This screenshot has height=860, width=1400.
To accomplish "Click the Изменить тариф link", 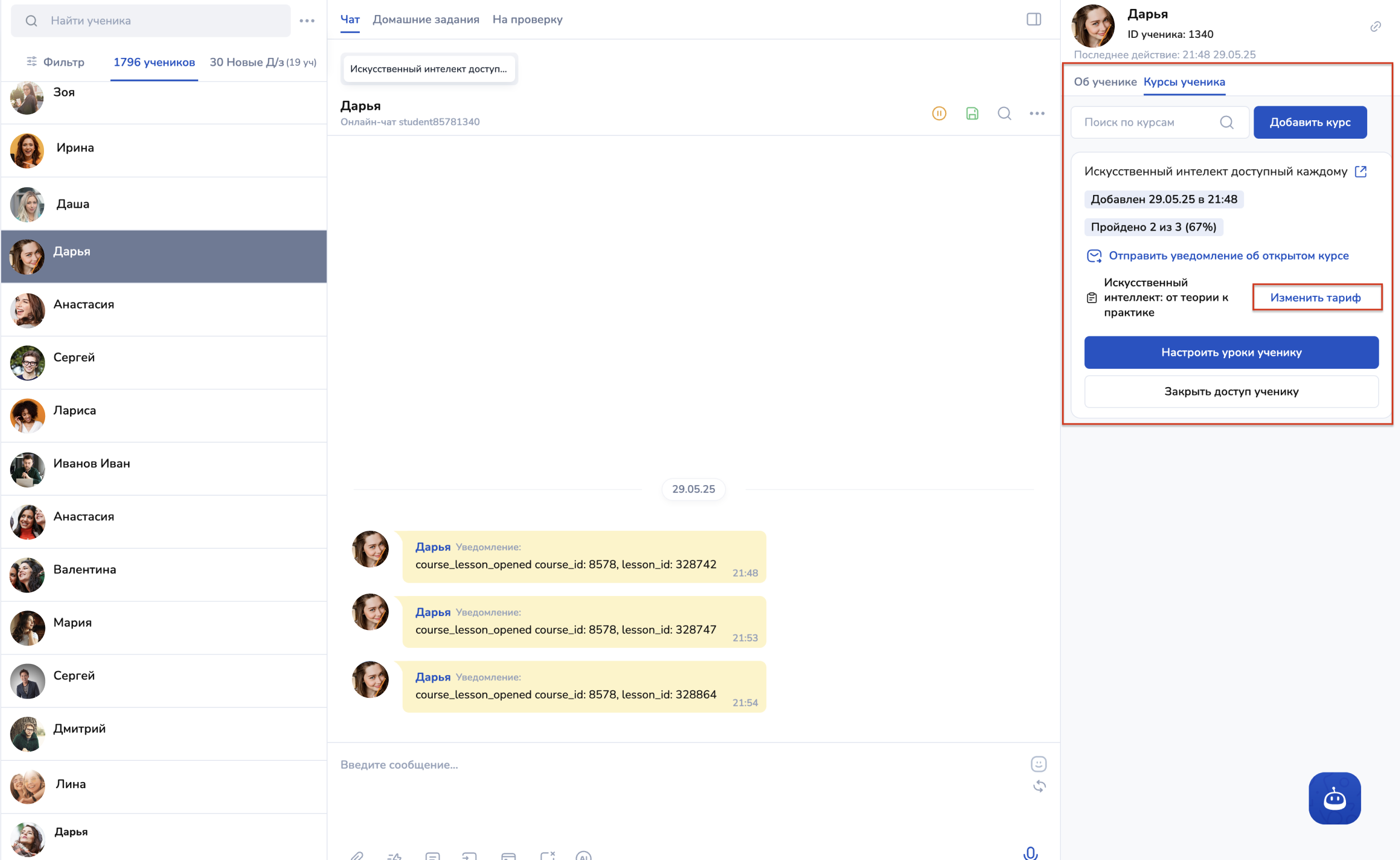I will [1315, 297].
